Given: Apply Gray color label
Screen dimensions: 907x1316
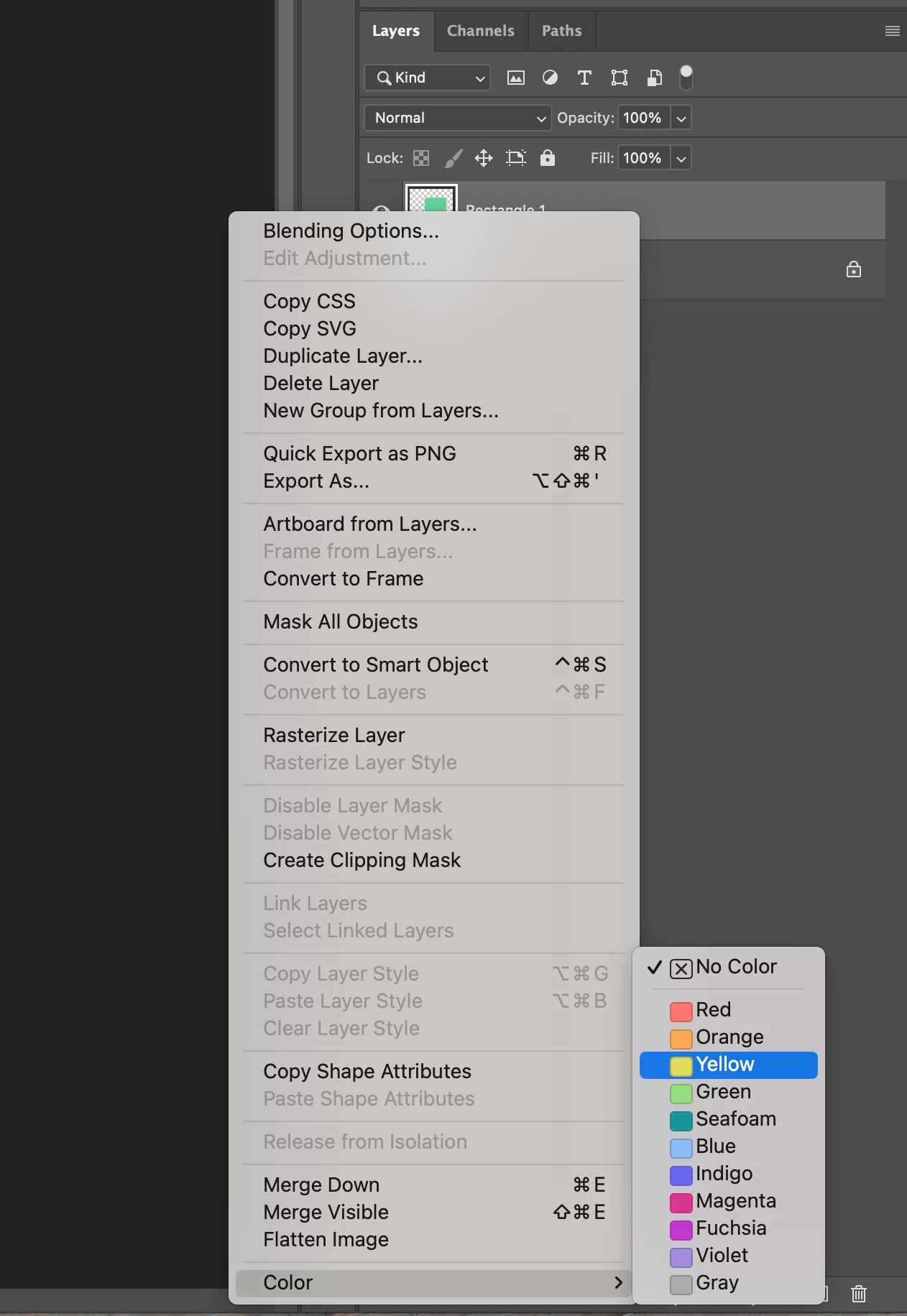Looking at the screenshot, I should (x=729, y=1283).
